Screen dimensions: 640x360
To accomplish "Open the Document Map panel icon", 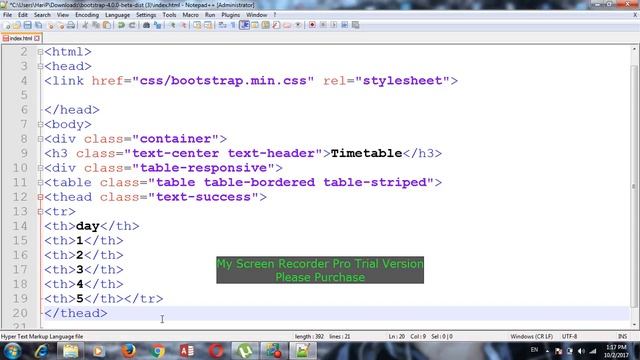I will pos(265,25).
